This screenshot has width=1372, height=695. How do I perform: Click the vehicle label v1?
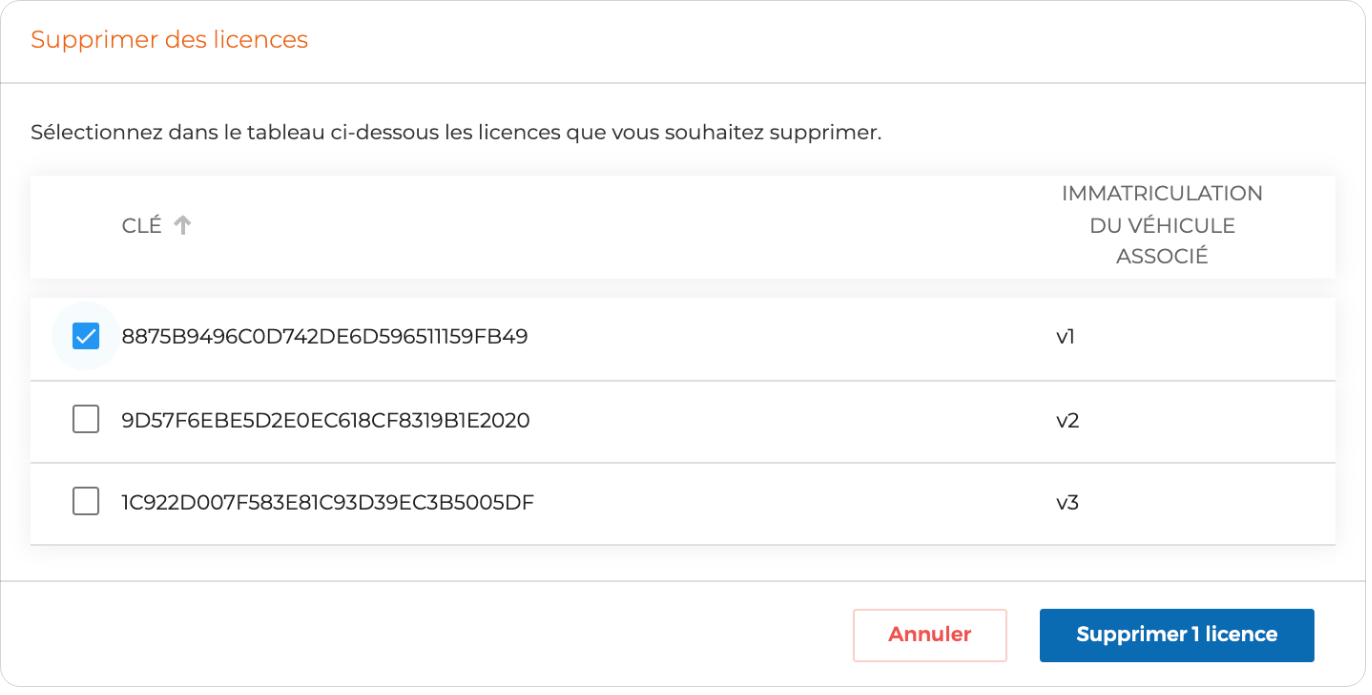(x=1066, y=336)
